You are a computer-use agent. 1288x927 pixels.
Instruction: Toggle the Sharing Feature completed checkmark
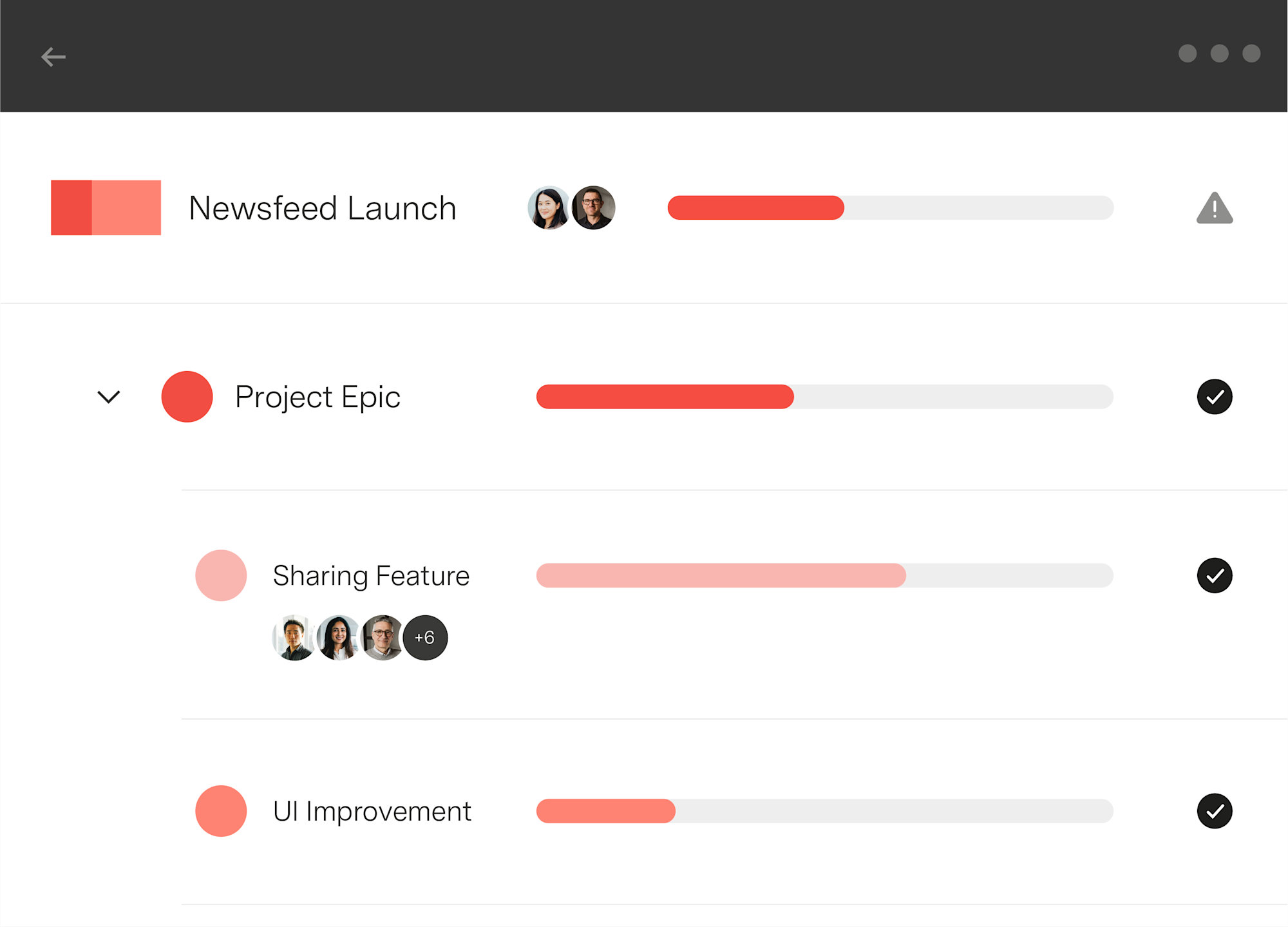[x=1215, y=575]
